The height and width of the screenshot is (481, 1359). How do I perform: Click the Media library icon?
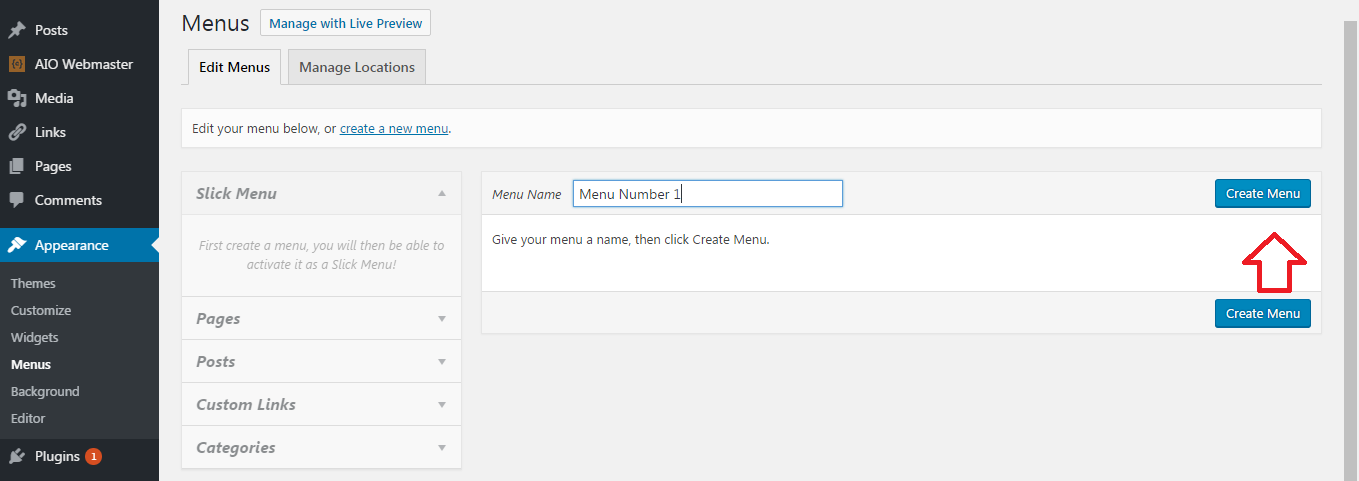[17, 98]
